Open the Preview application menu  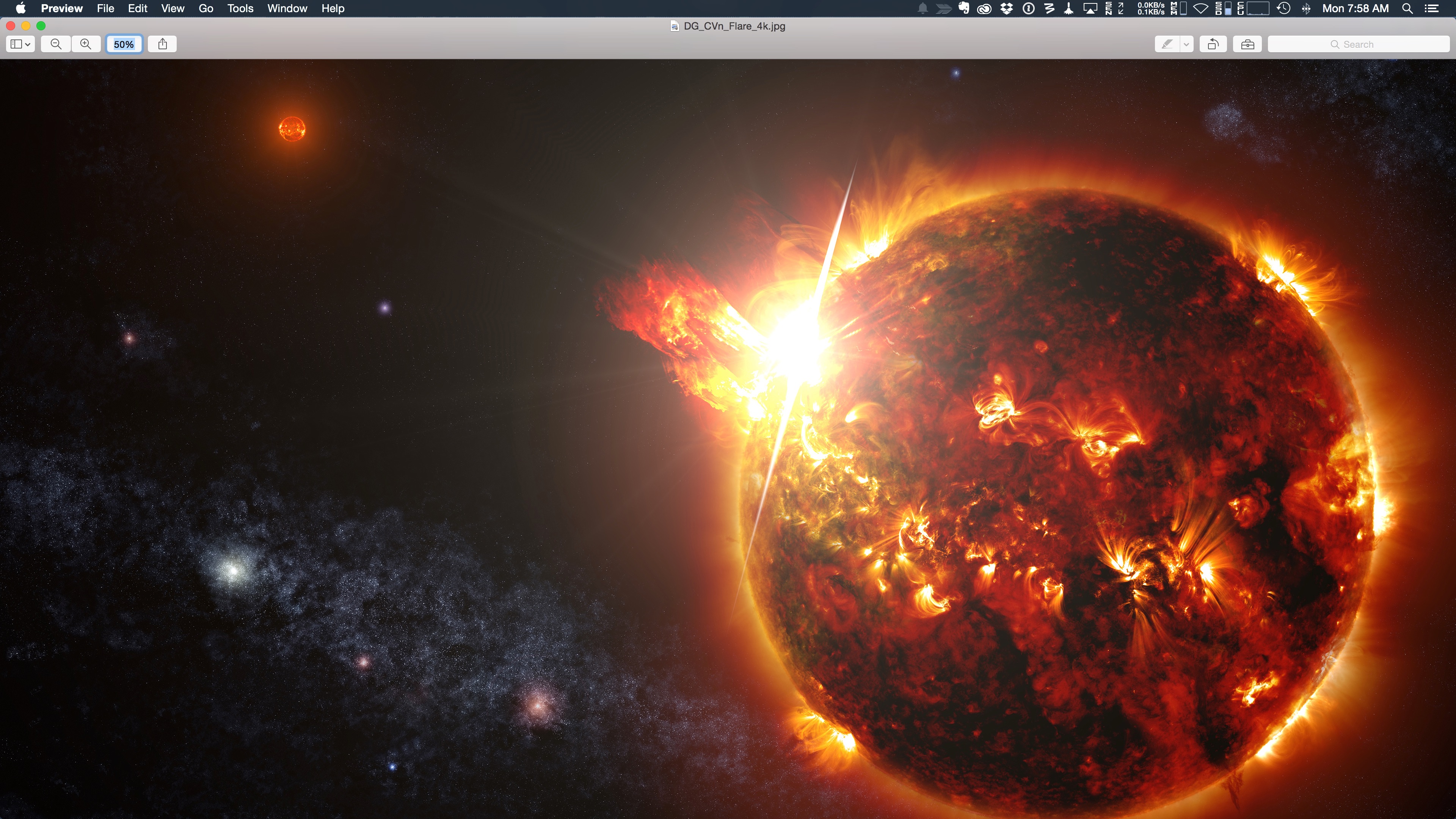pos(62,8)
